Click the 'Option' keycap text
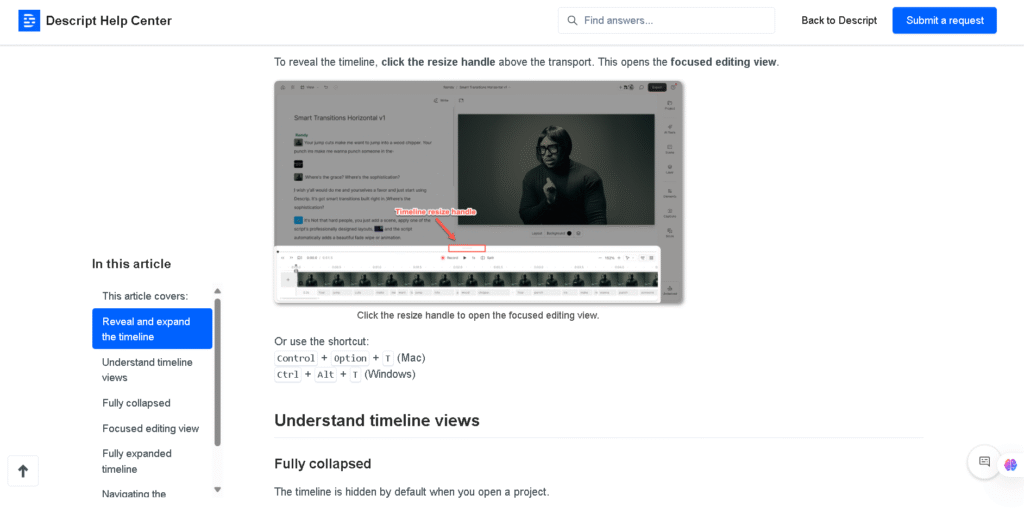This screenshot has height=514, width=1024. tap(350, 358)
